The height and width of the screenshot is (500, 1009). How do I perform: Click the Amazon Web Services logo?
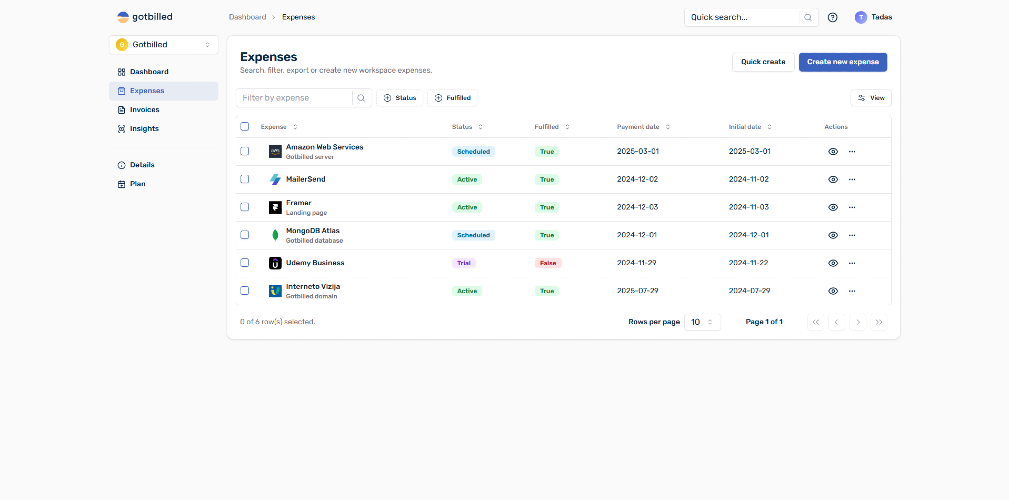(275, 152)
